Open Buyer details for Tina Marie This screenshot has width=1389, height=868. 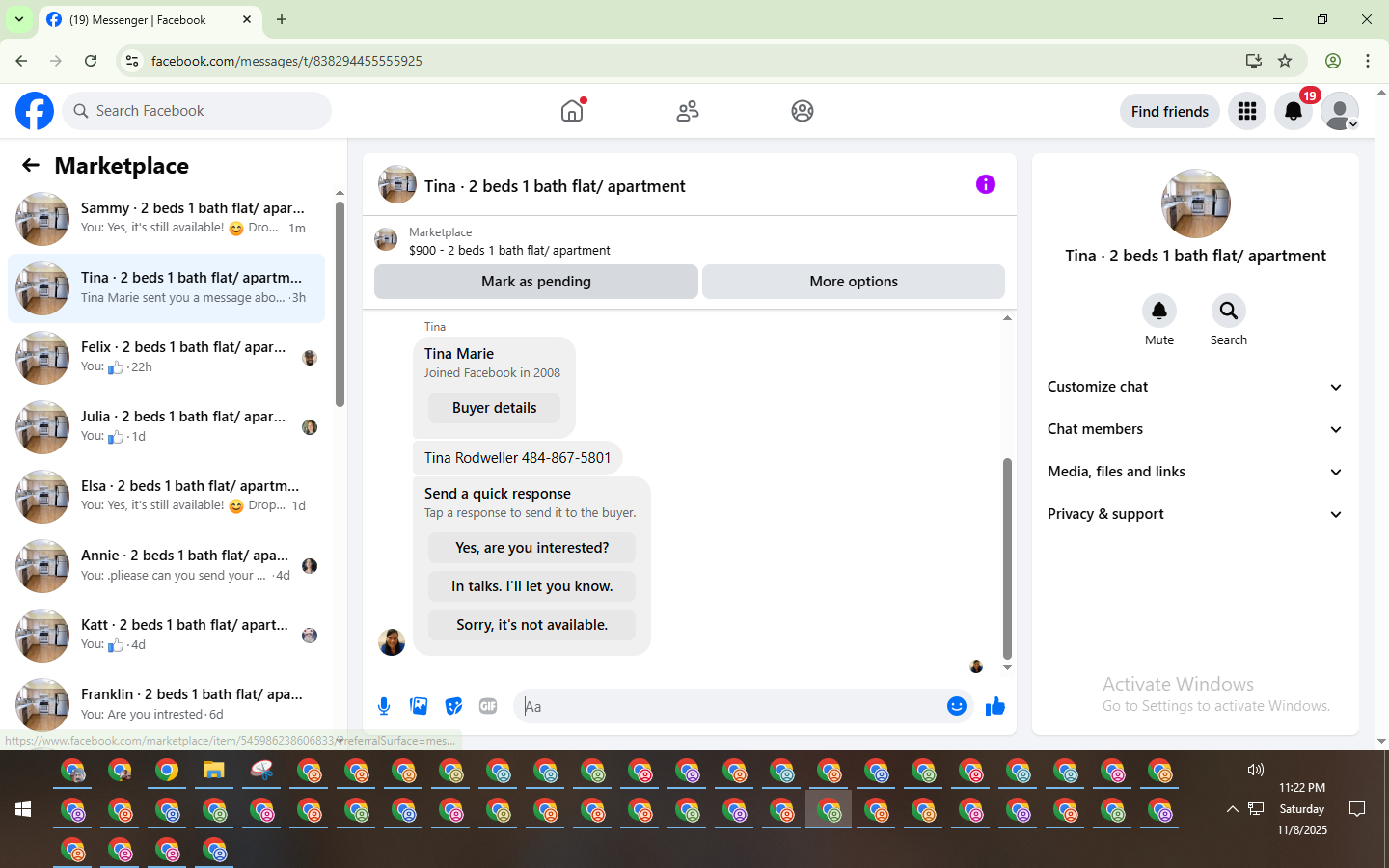495,408
